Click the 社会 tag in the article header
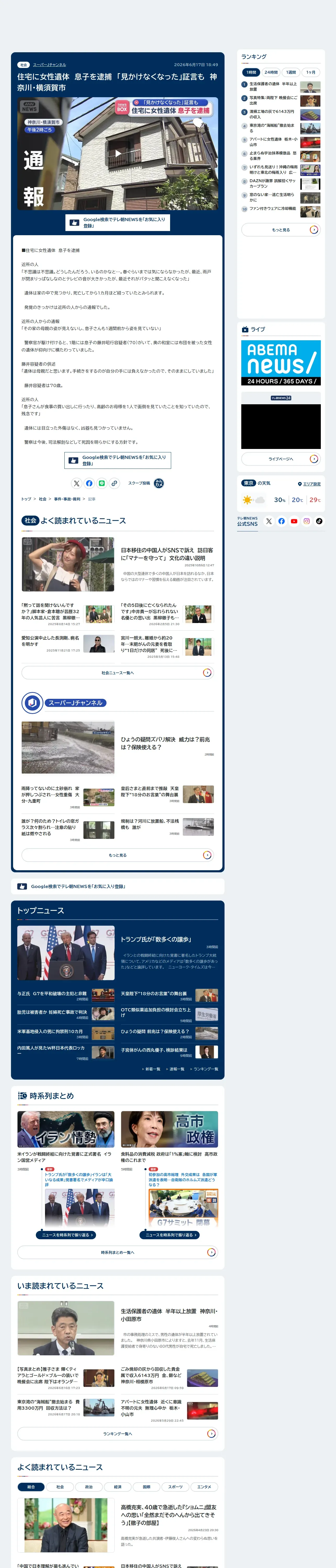336x1568 pixels. pyautogui.click(x=24, y=65)
